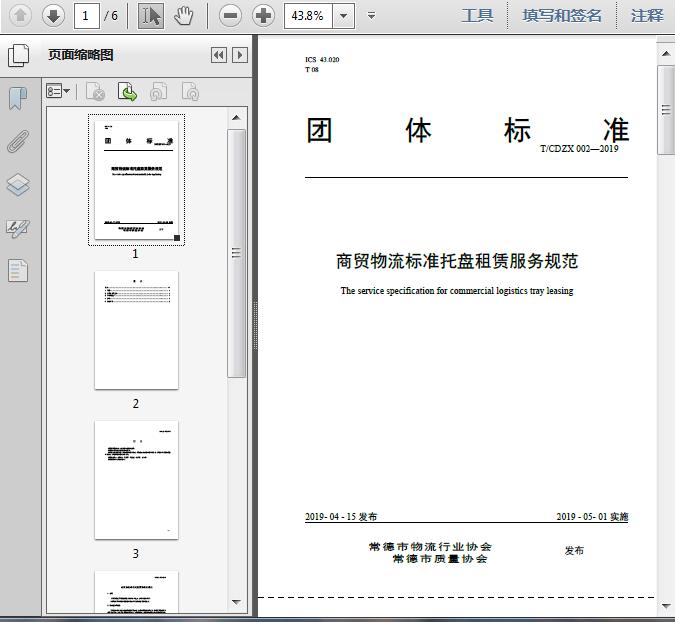
Task: Click the current page number field
Action: click(x=87, y=16)
